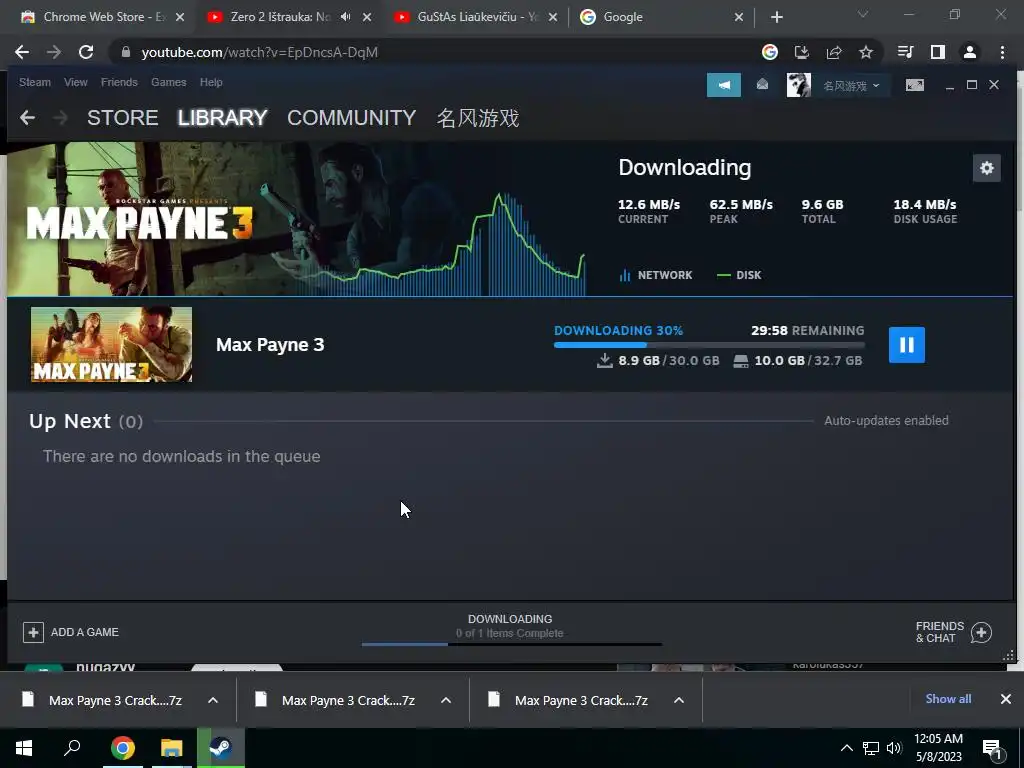Open the Steam menu
This screenshot has width=1024, height=768.
coord(35,82)
